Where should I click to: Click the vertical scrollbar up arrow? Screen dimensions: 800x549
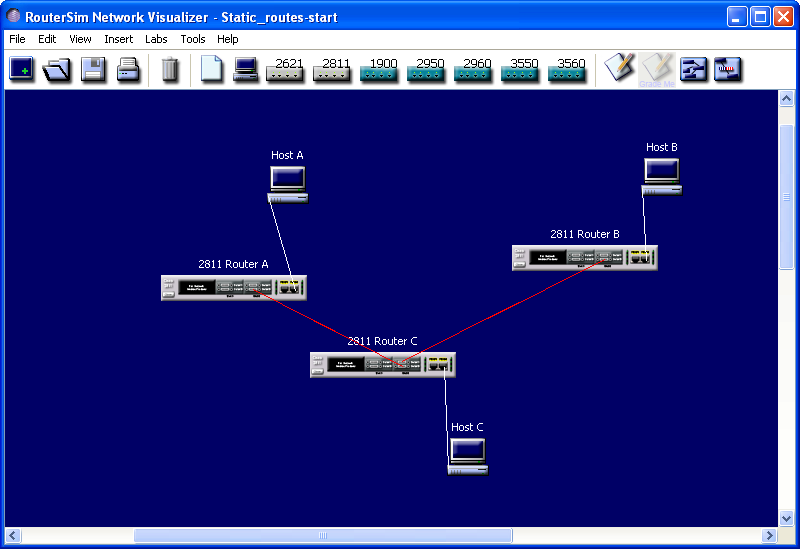pos(786,98)
